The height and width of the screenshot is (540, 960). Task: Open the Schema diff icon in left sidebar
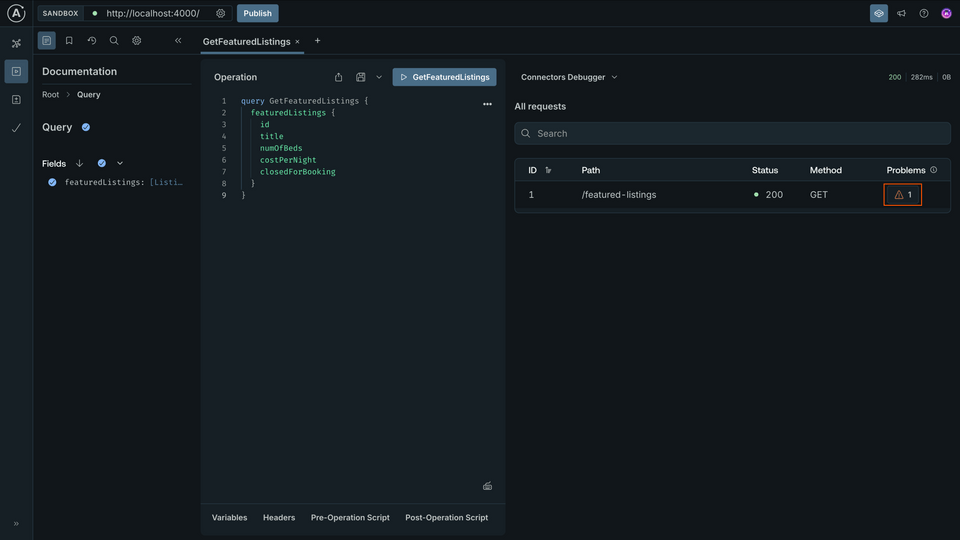coord(16,100)
